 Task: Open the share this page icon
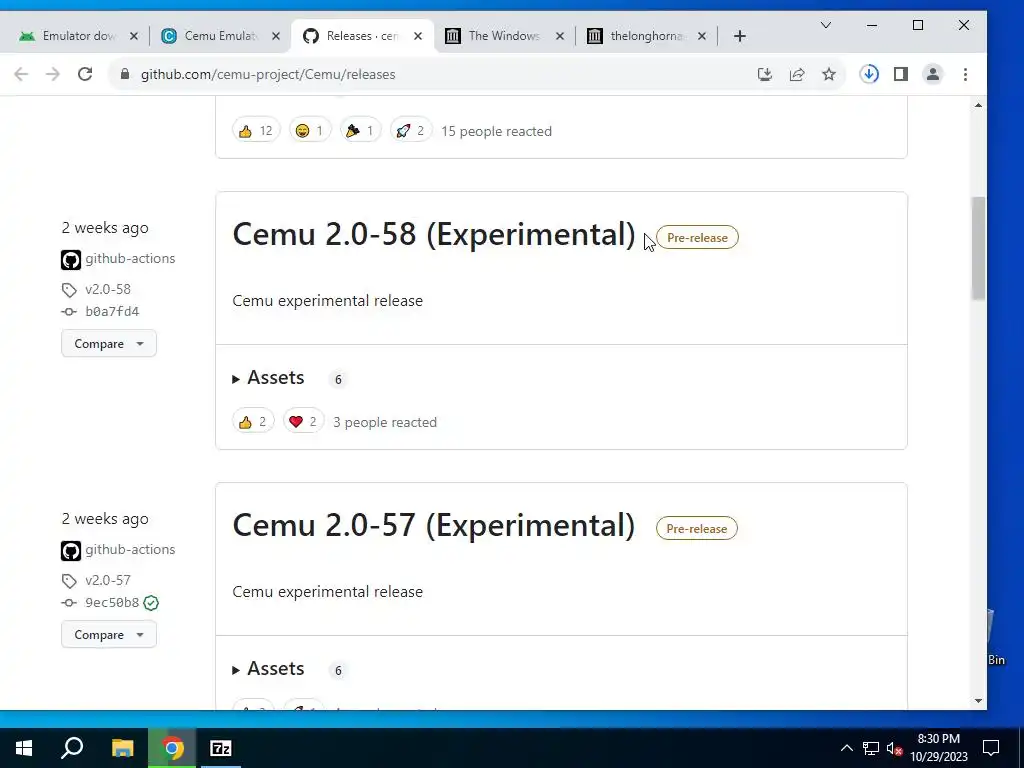tap(797, 74)
